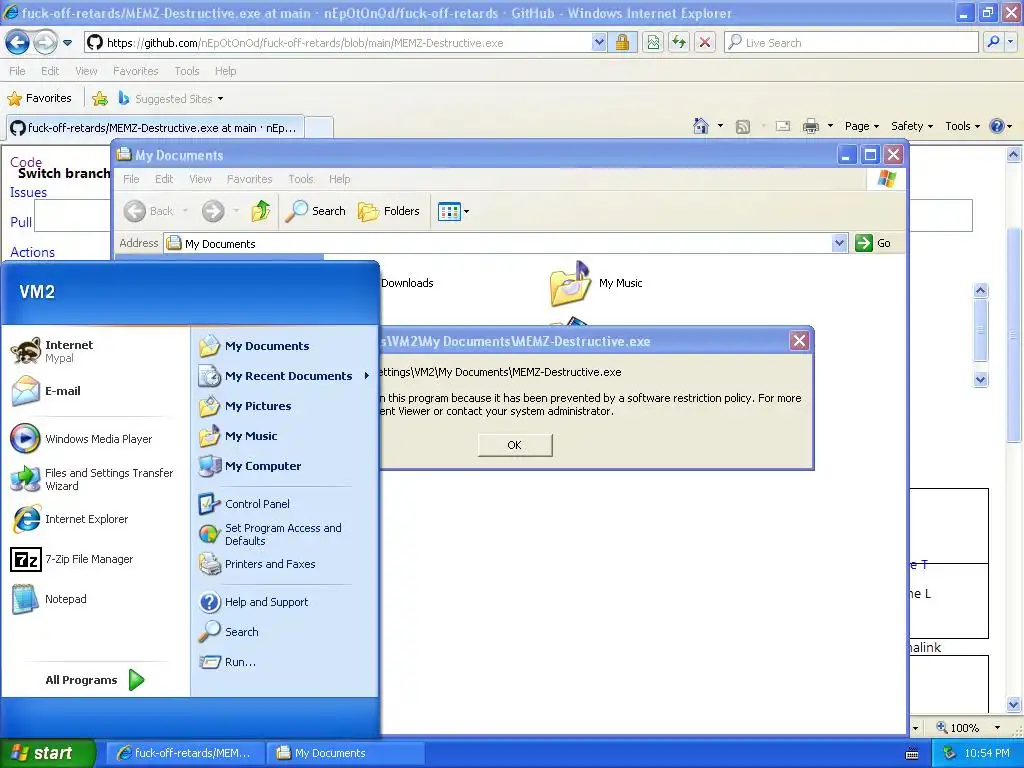Click the Issues link on GitHub page

point(28,193)
